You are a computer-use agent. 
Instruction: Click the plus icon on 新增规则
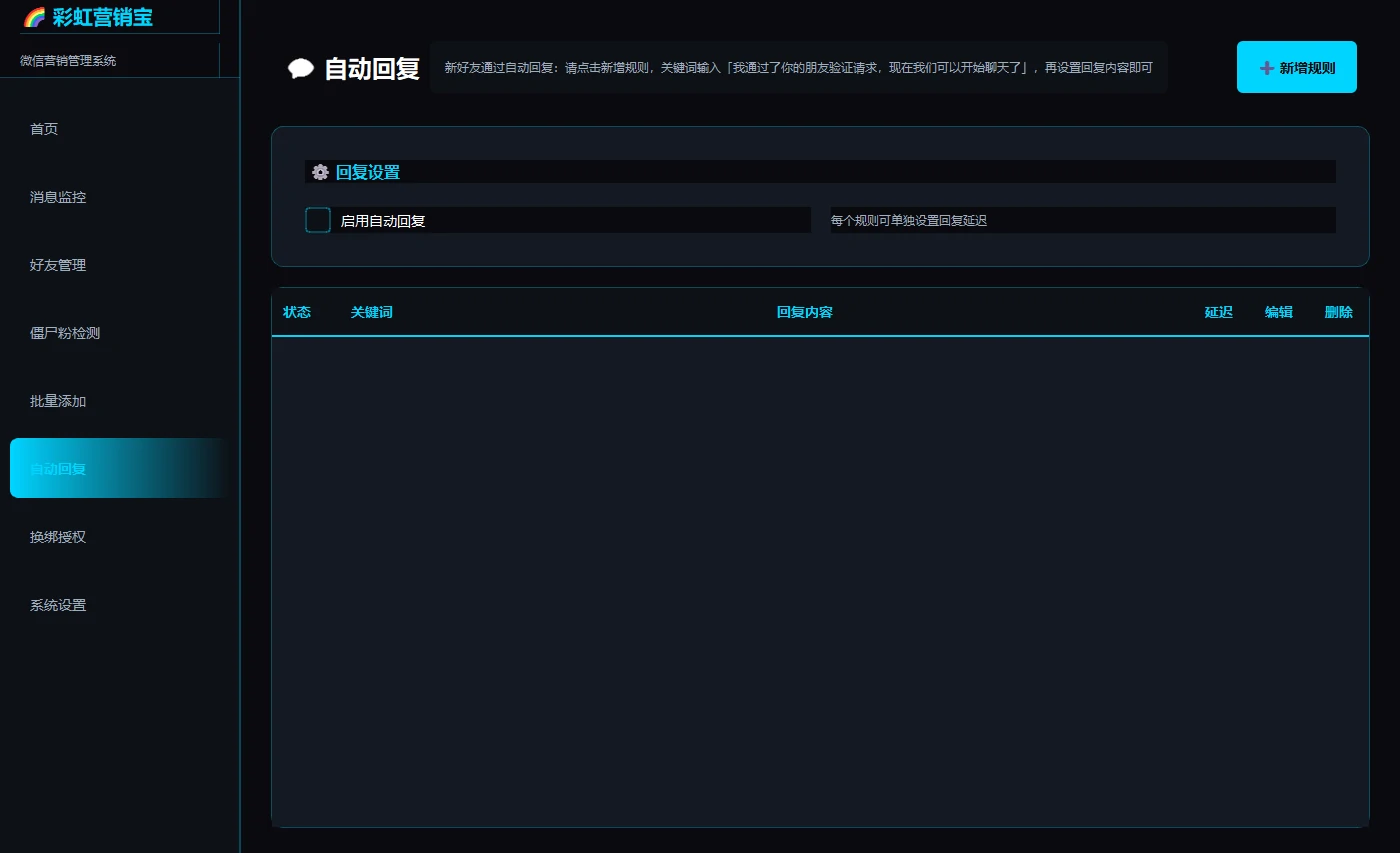1267,68
